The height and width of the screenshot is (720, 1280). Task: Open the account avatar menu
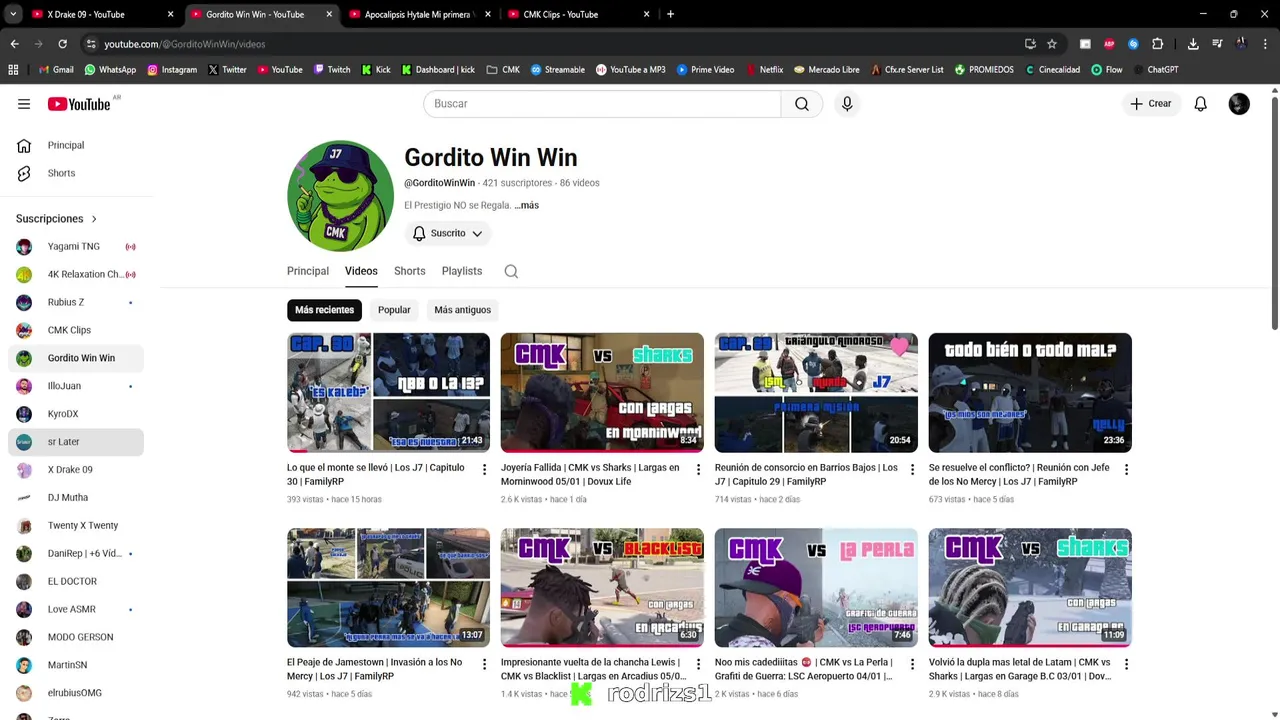click(x=1239, y=104)
